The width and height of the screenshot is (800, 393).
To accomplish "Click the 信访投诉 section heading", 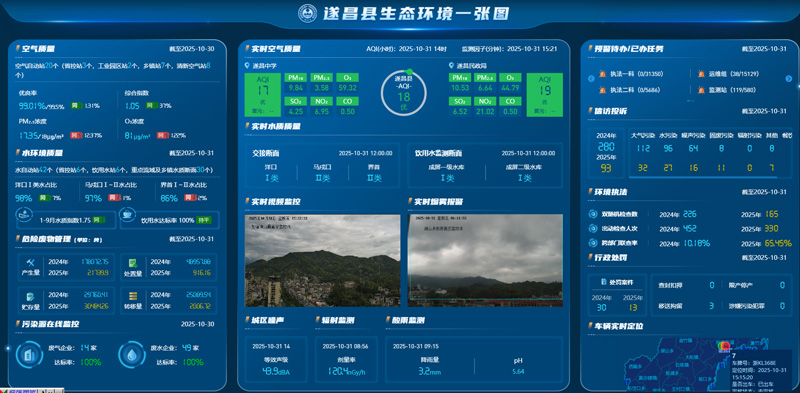I will click(611, 111).
